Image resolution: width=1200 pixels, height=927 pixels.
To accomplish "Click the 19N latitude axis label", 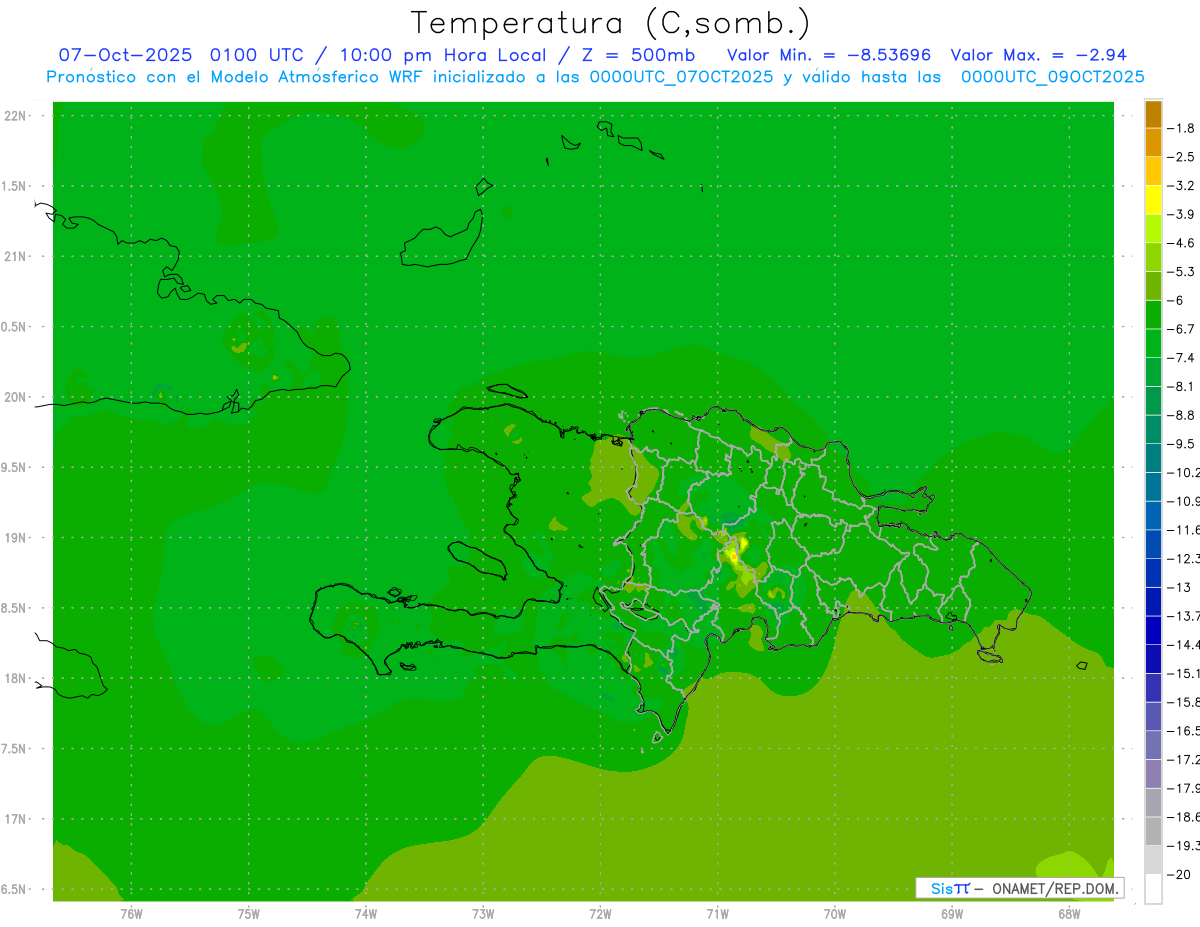I will (15, 538).
